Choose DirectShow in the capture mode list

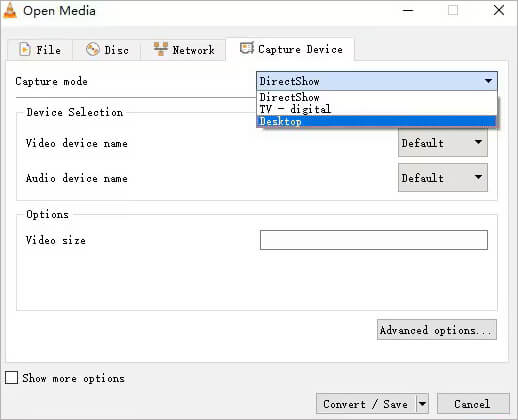[377, 97]
